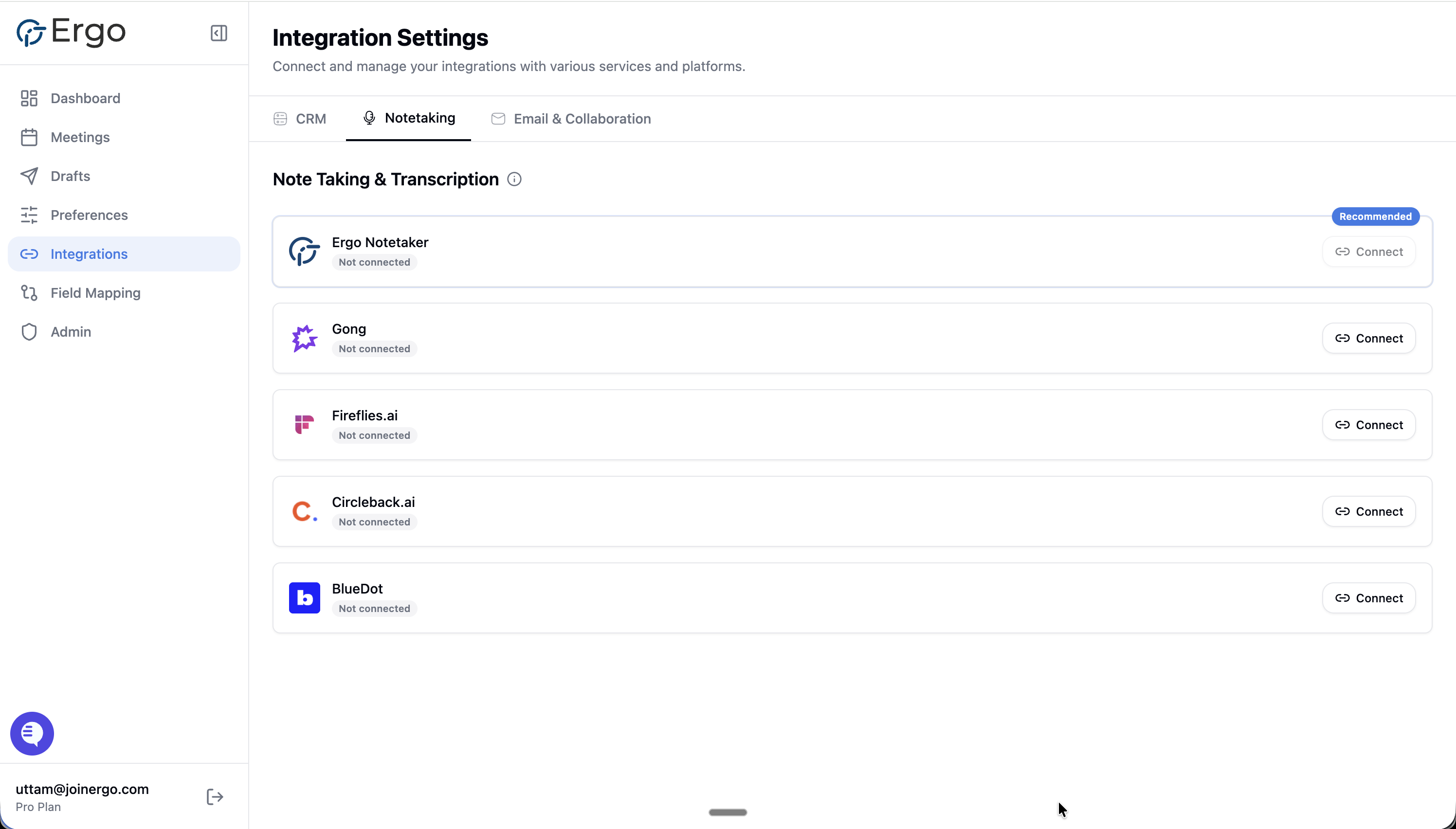Click the Recommended badge
1456x829 pixels.
click(1375, 216)
